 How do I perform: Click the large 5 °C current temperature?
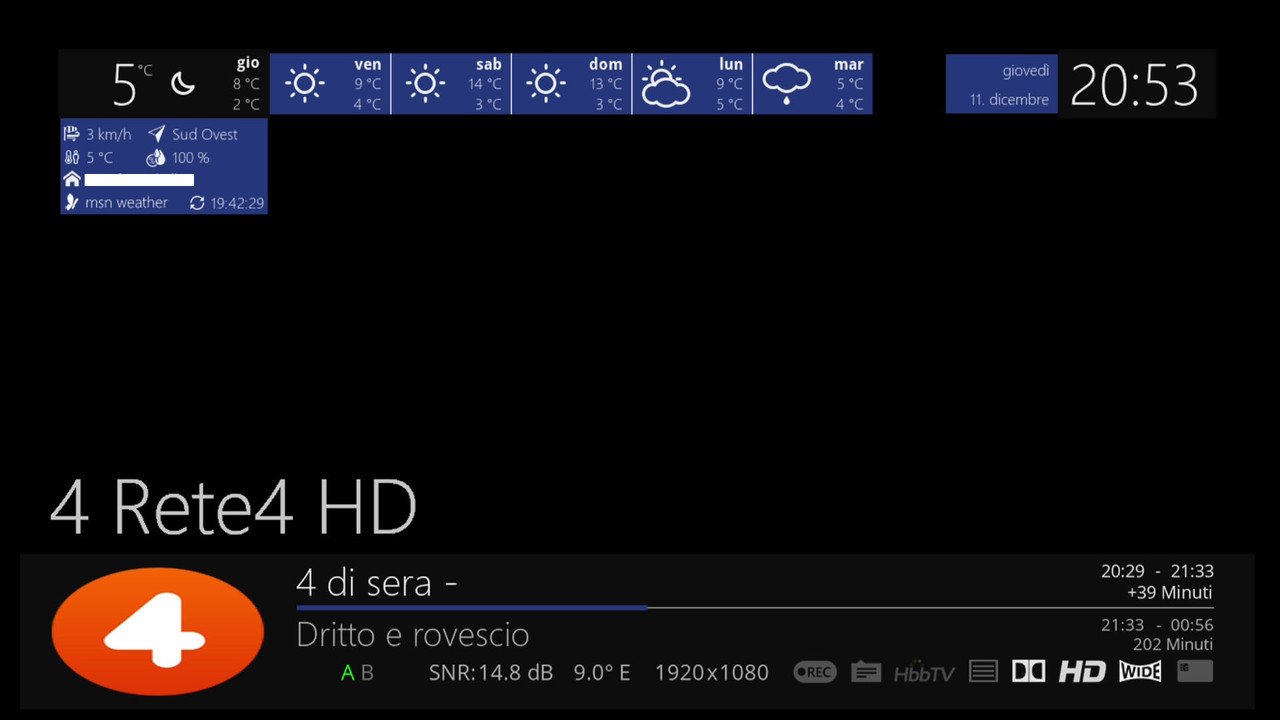pyautogui.click(x=131, y=84)
